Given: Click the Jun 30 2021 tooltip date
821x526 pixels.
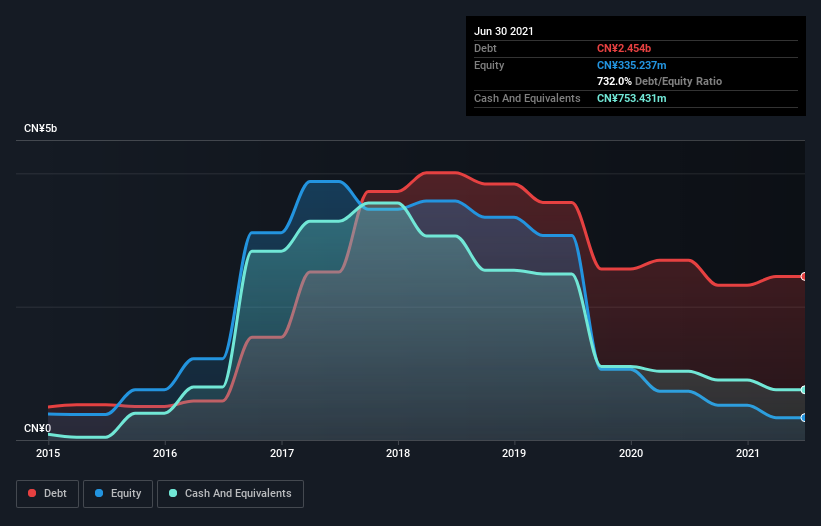Looking at the screenshot, I should (504, 31).
